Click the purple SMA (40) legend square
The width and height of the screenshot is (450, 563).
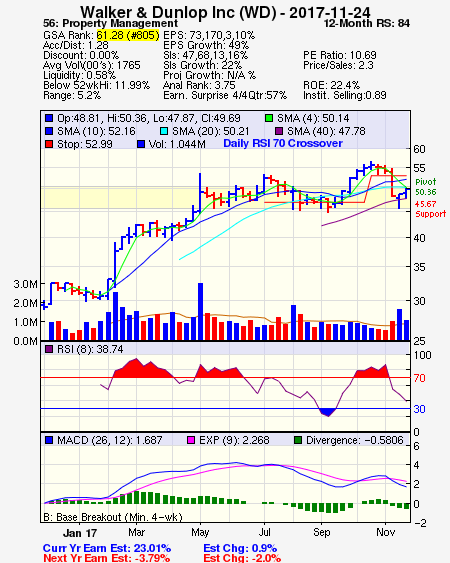click(279, 131)
